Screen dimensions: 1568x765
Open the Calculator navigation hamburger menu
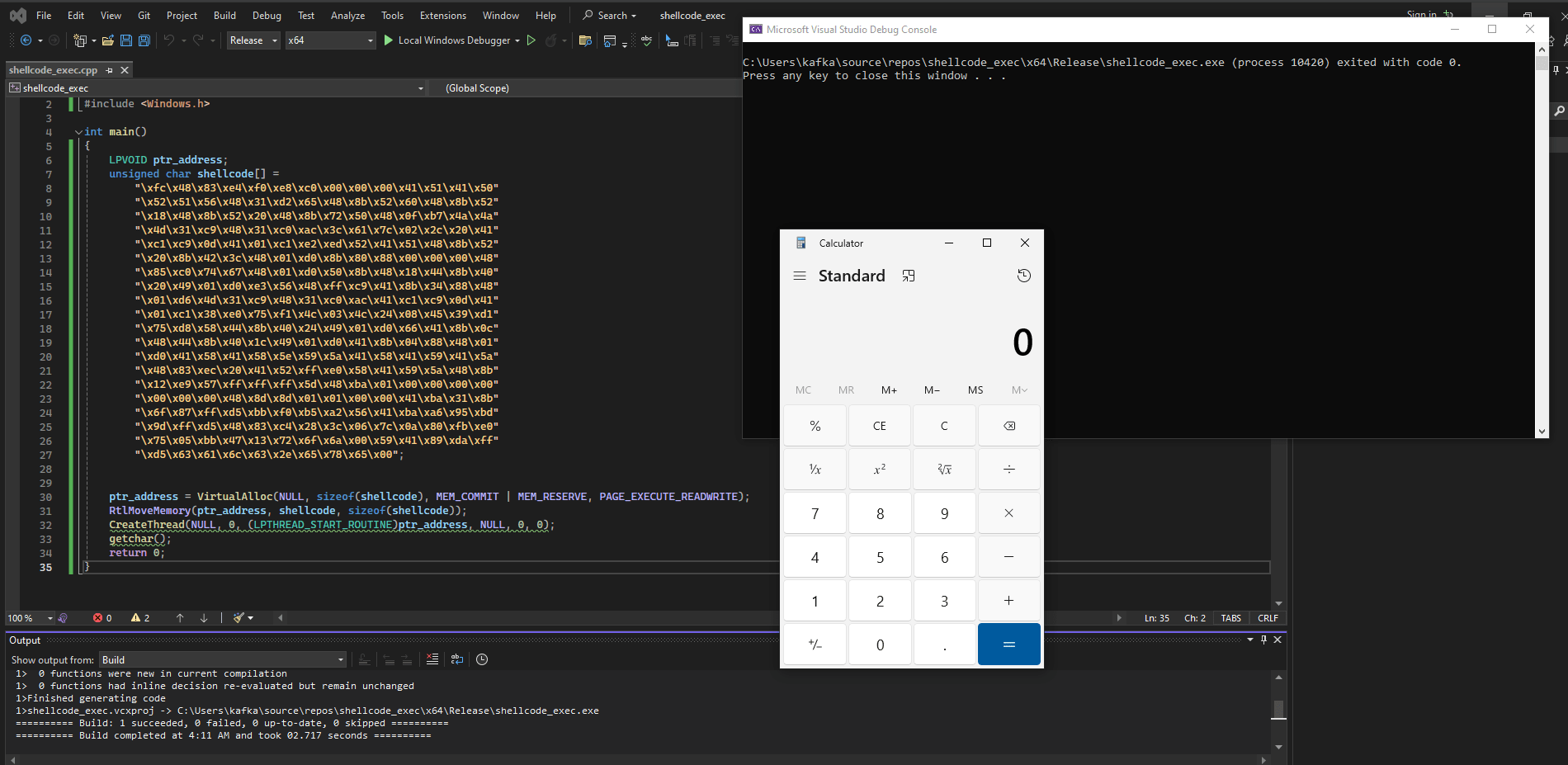[800, 276]
